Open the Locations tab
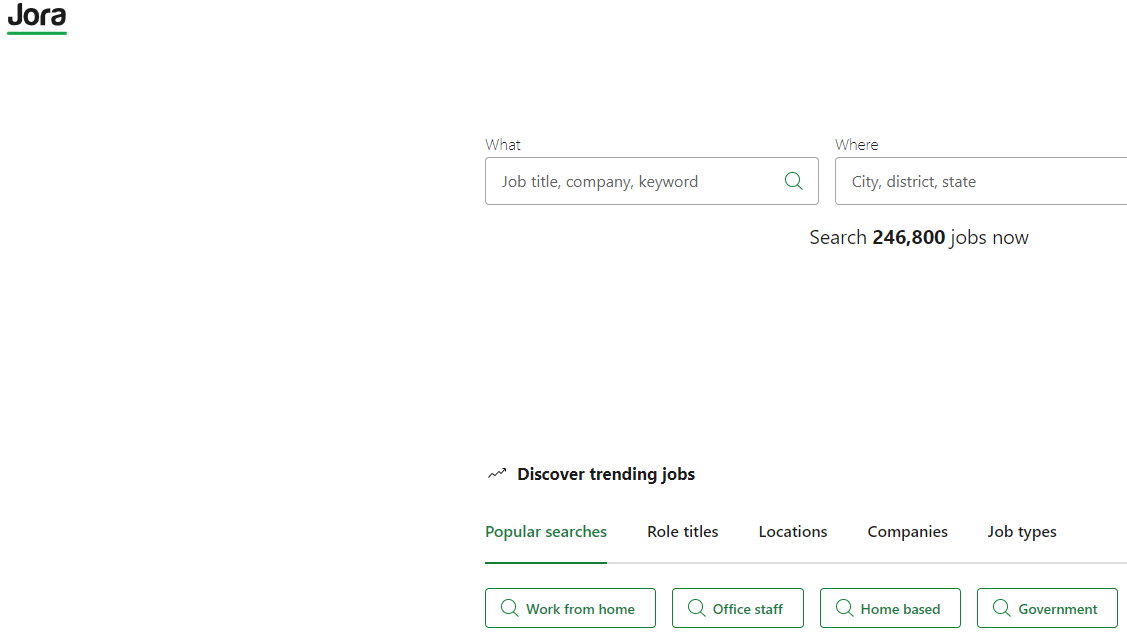Screen dimensions: 1127x637 (793, 532)
